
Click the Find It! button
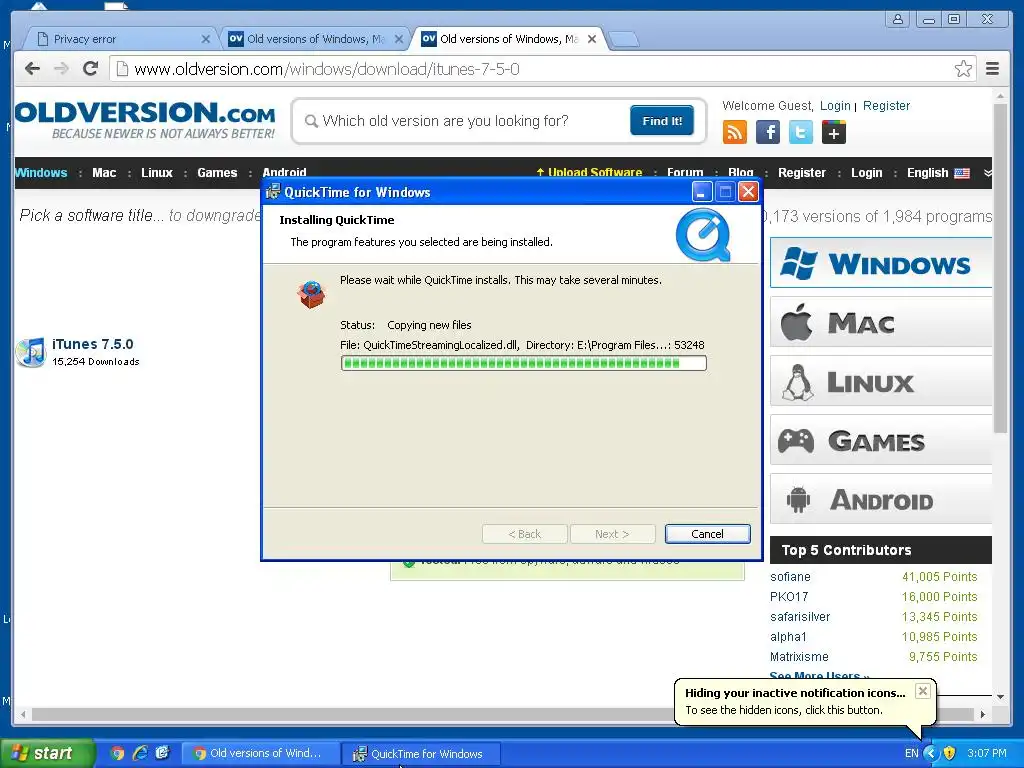[x=662, y=121]
